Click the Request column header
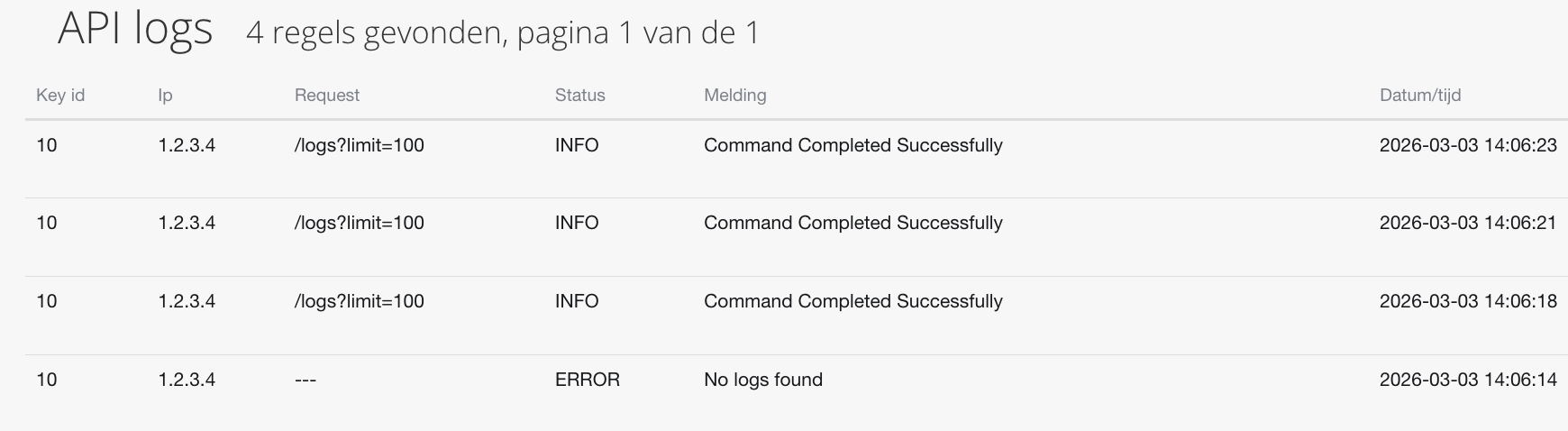Viewport: 1568px width, 431px height. click(x=327, y=95)
